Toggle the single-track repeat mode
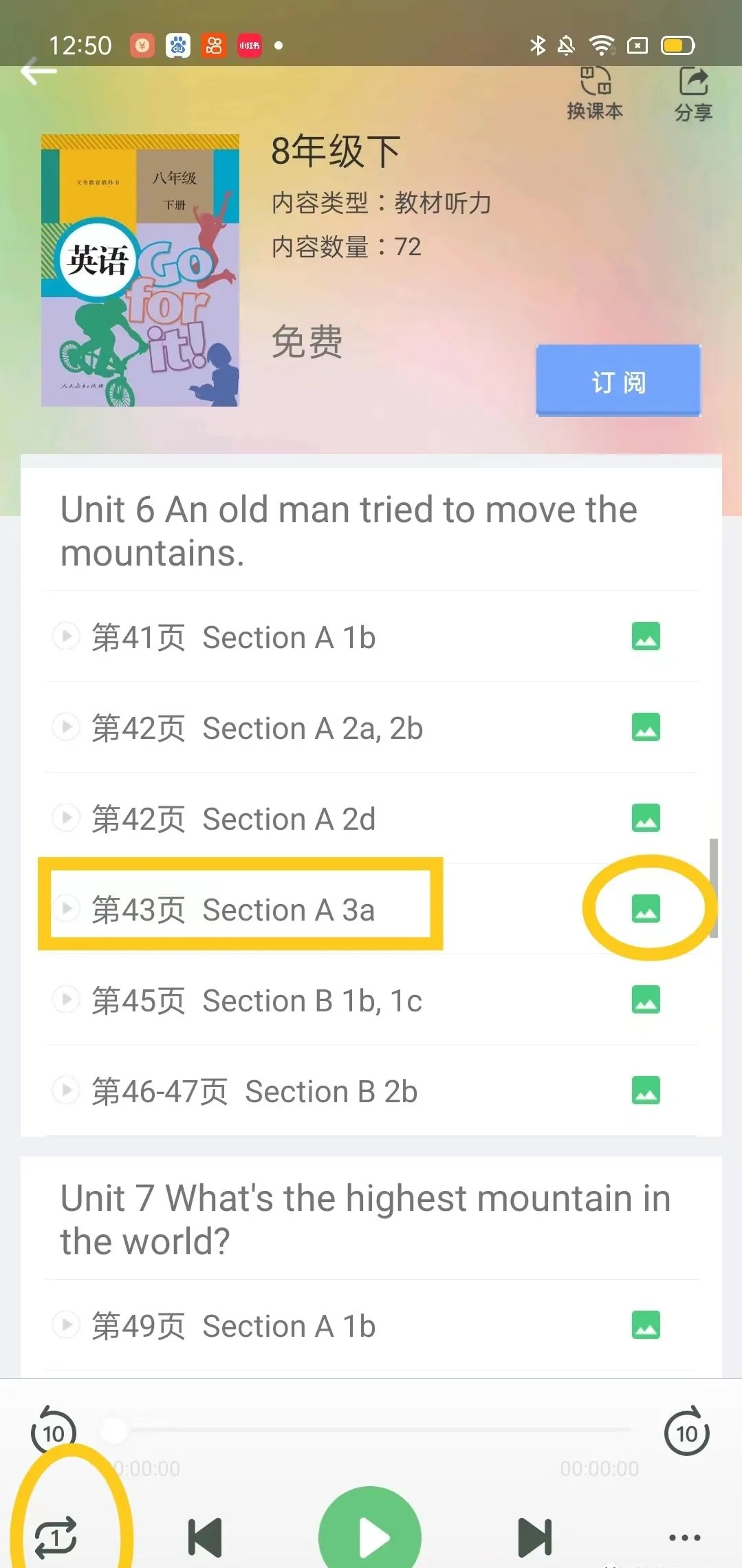Viewport: 742px width, 1568px height. click(x=56, y=1536)
